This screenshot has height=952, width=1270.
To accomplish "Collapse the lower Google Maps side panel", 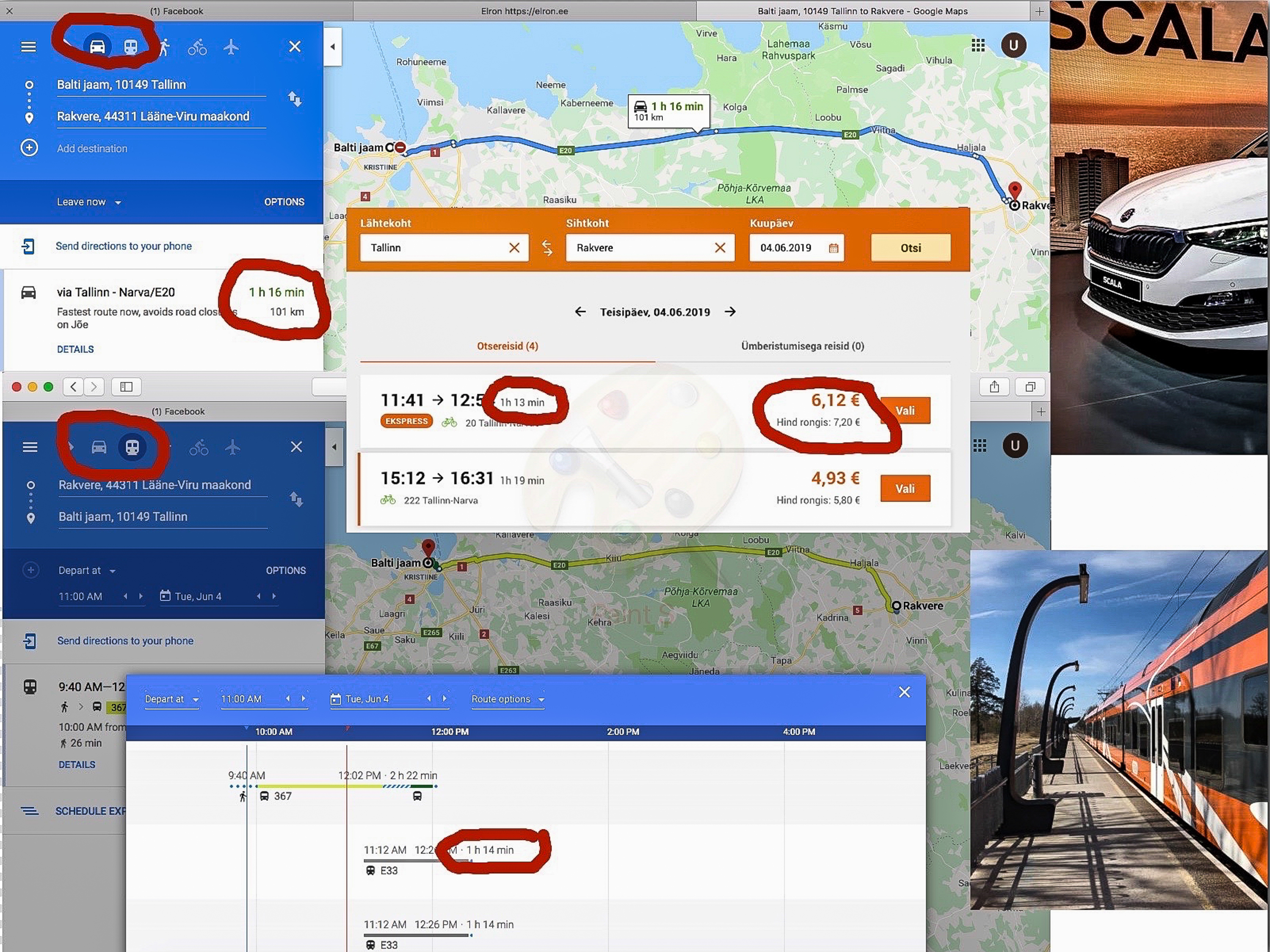I will 334,447.
